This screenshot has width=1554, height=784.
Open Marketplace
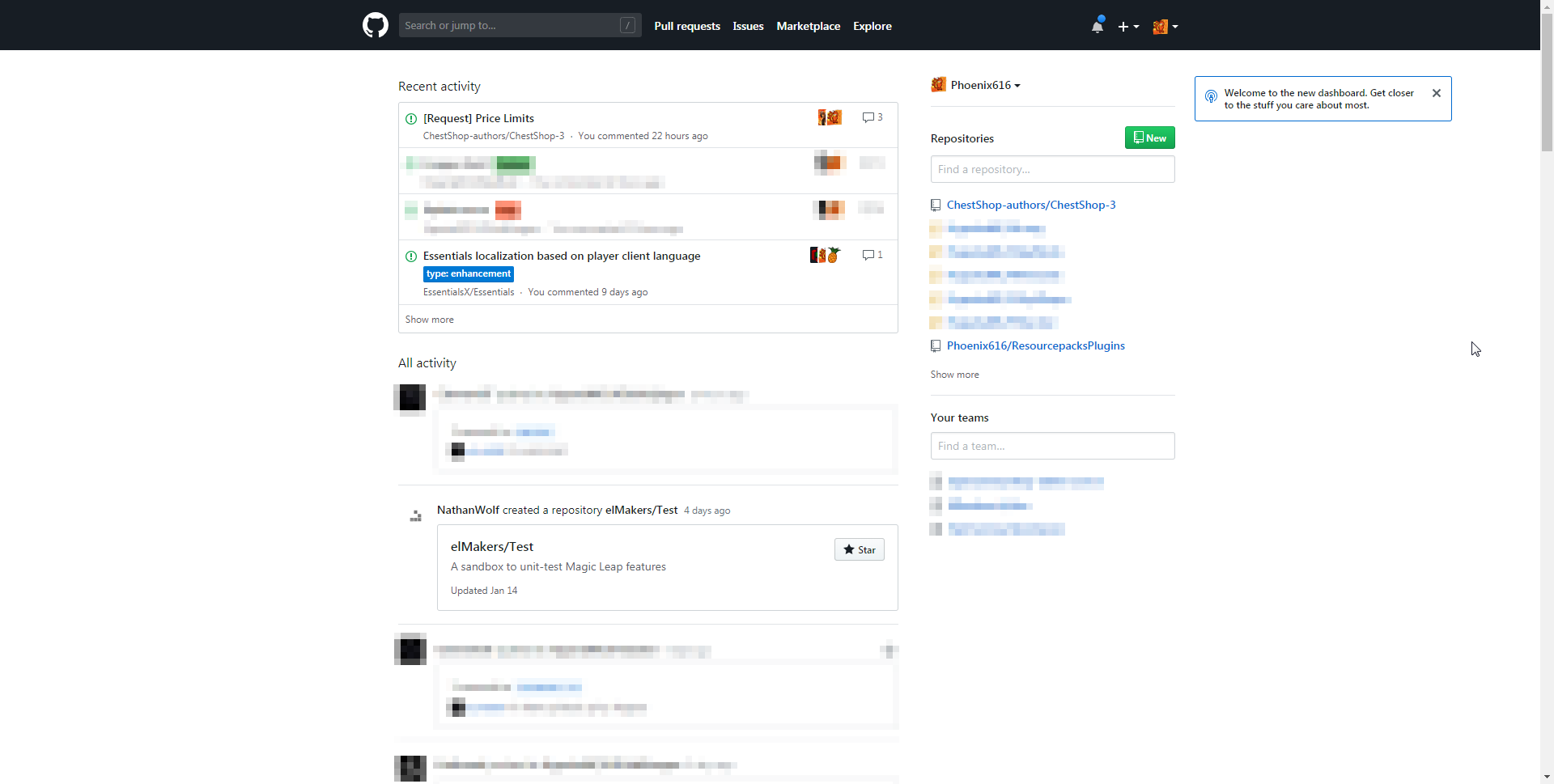(x=808, y=26)
